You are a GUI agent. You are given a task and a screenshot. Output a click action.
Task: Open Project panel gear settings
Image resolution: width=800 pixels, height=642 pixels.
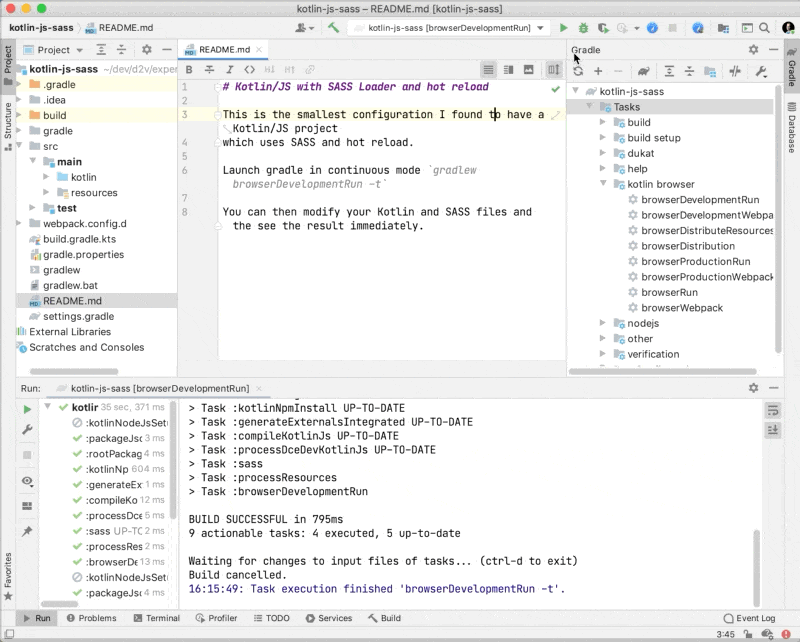coord(147,50)
